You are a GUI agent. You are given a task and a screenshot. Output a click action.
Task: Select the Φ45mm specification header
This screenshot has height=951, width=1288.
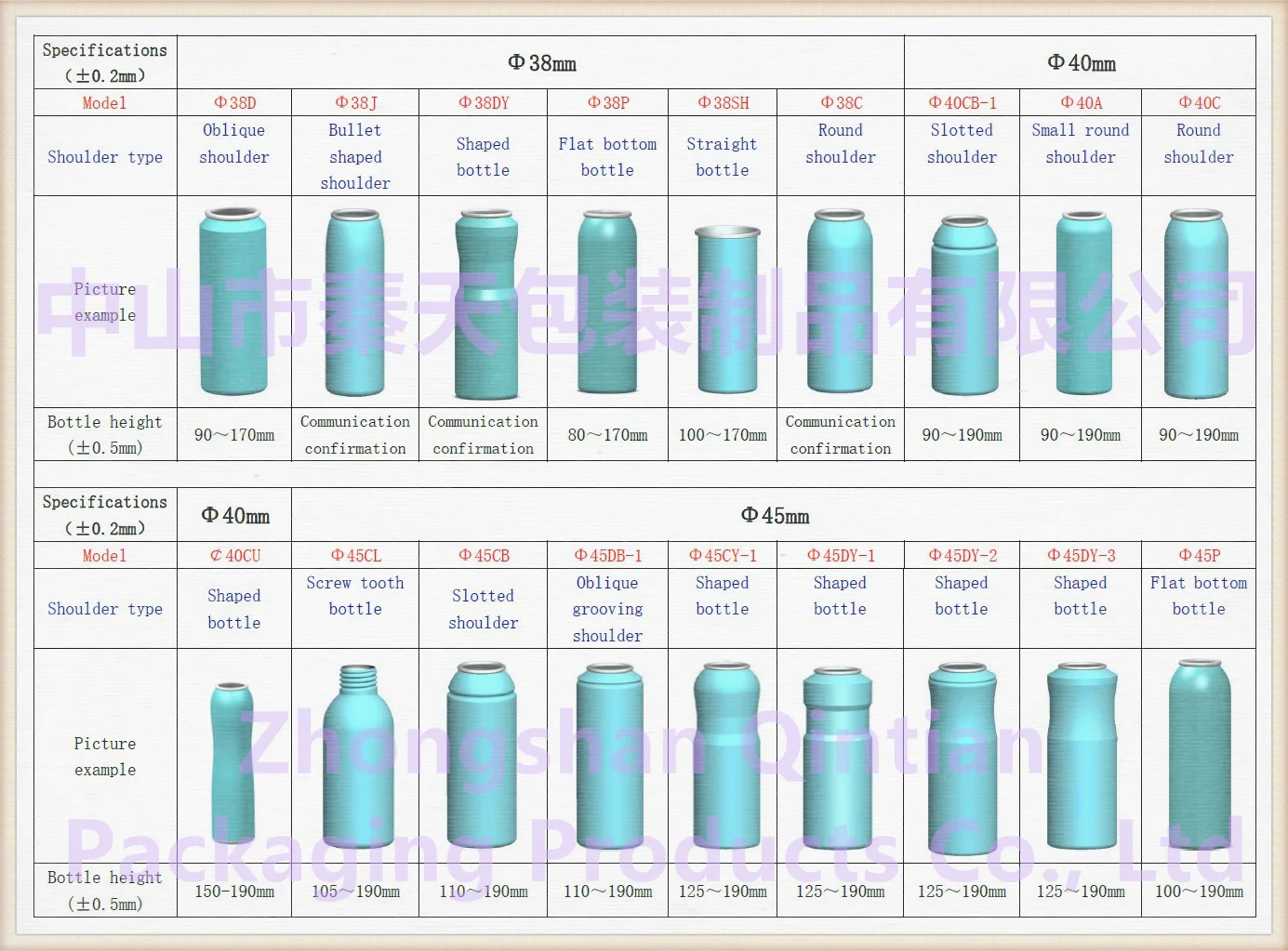[775, 515]
